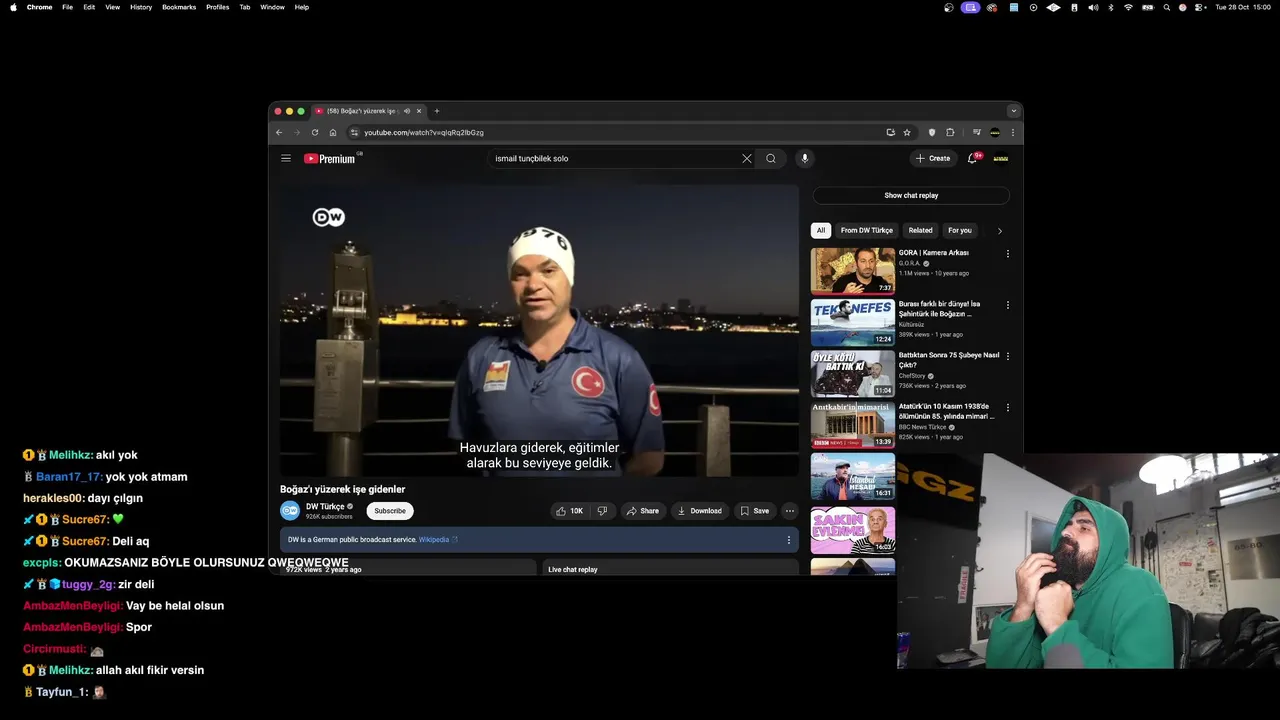Open Chrome home page button
This screenshot has width=1280, height=720.
(333, 132)
